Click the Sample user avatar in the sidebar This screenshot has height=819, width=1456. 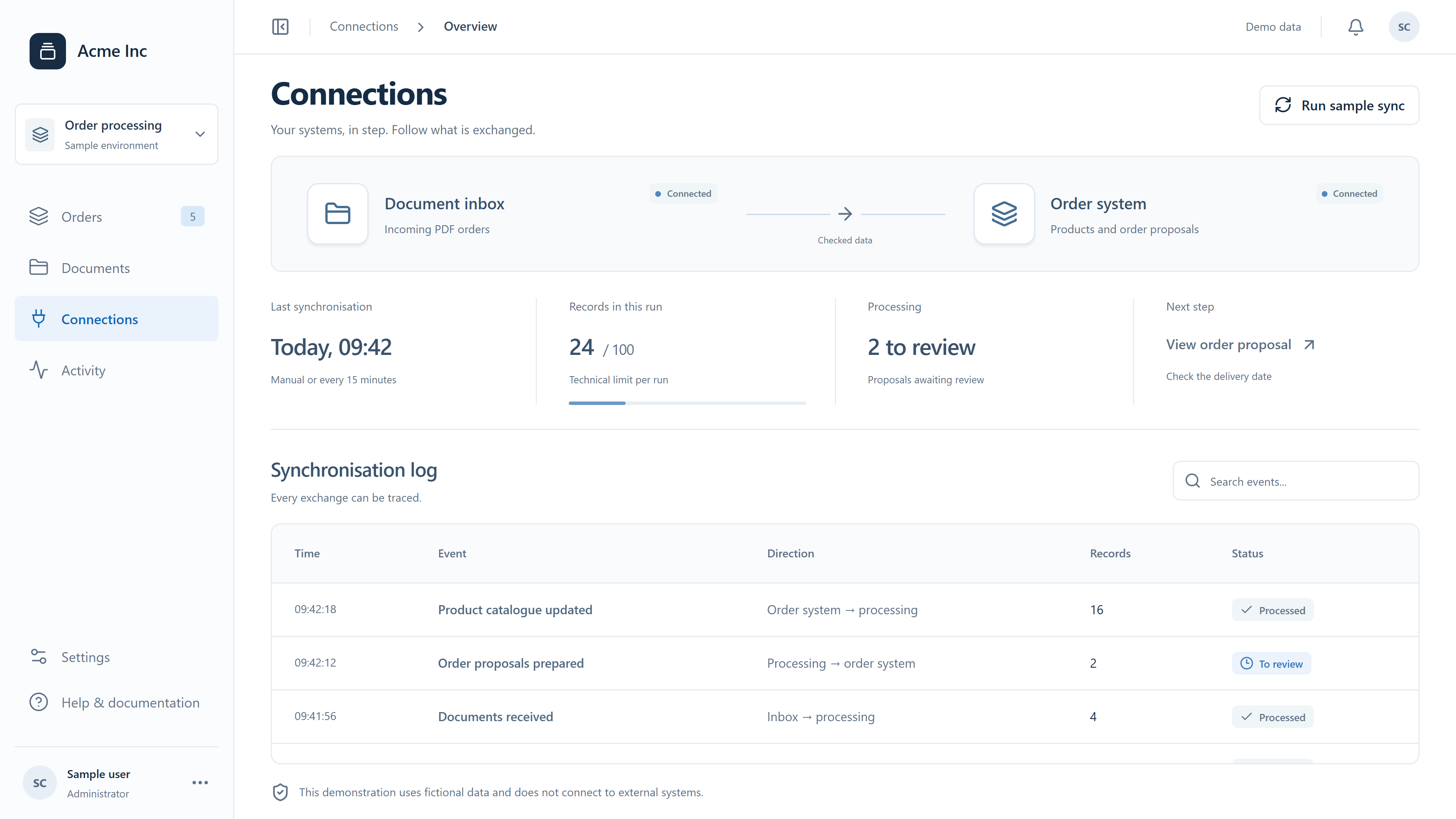(39, 783)
